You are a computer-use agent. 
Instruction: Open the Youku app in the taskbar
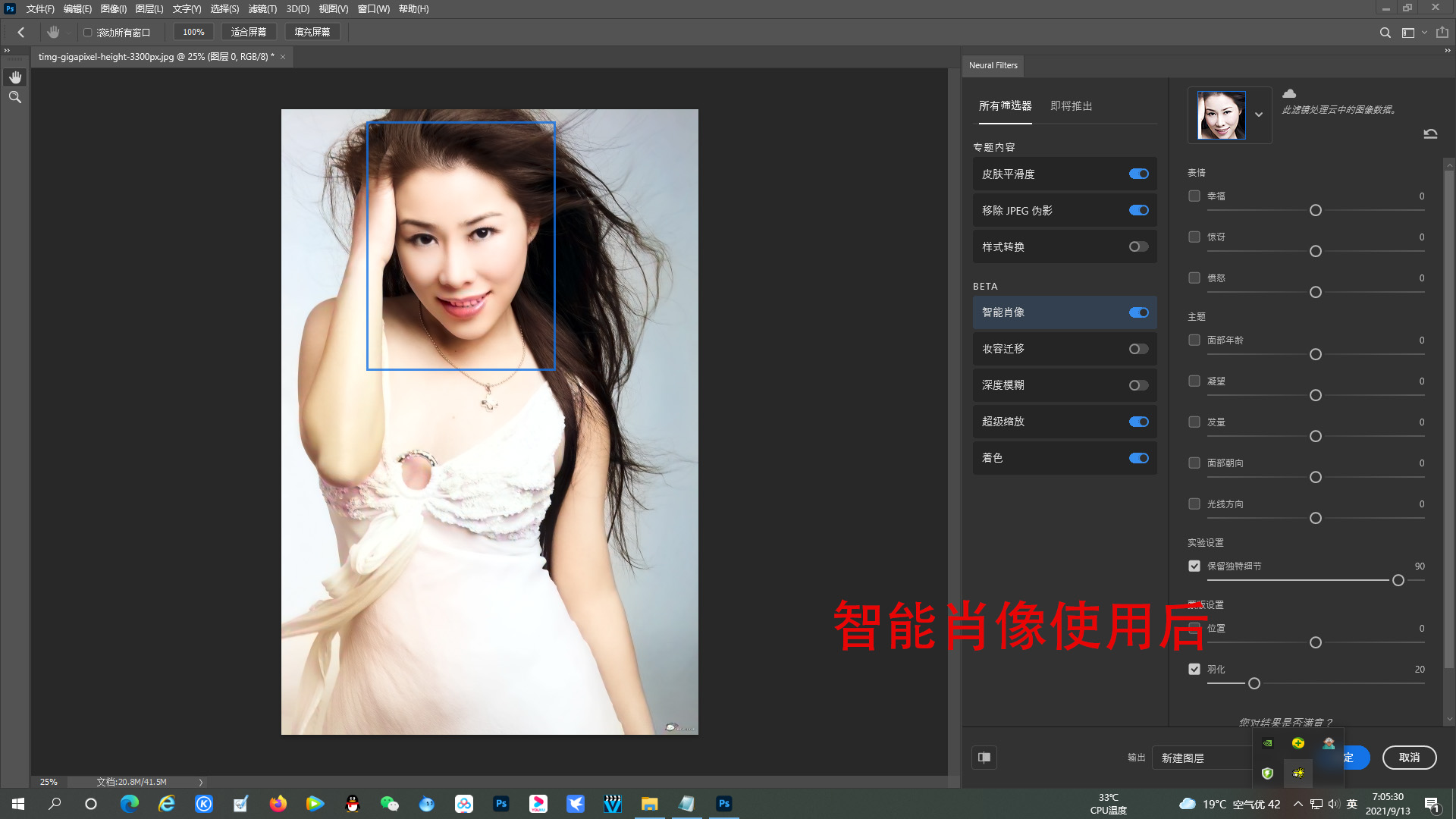click(x=538, y=804)
